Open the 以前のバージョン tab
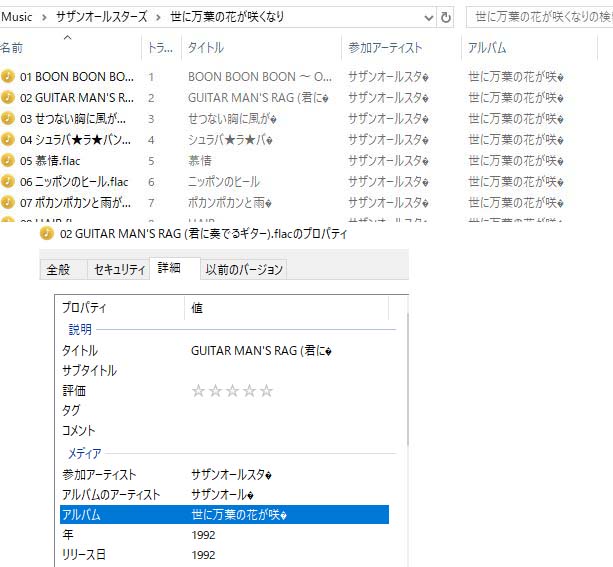Screen dimensions: 613x567 244,269
